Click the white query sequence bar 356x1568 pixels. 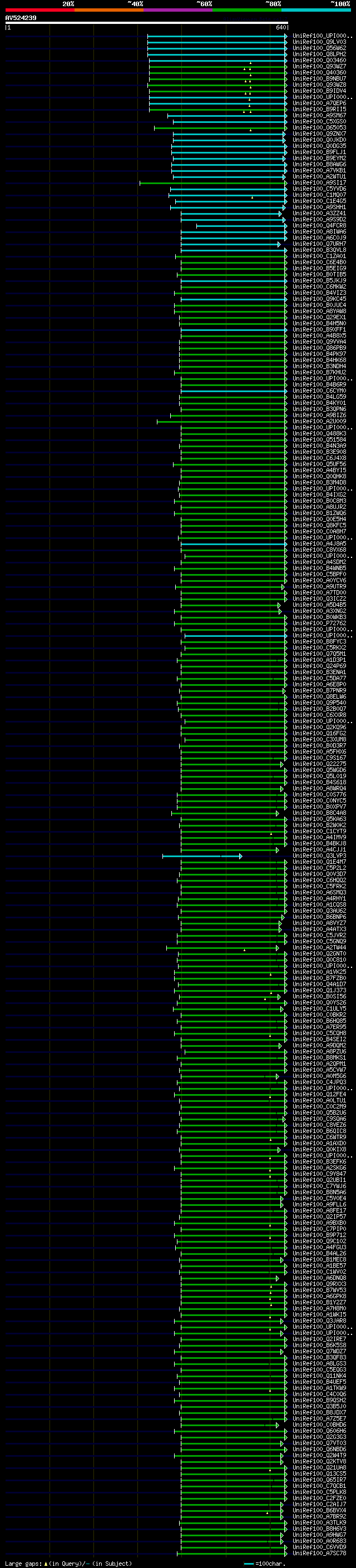[x=147, y=22]
